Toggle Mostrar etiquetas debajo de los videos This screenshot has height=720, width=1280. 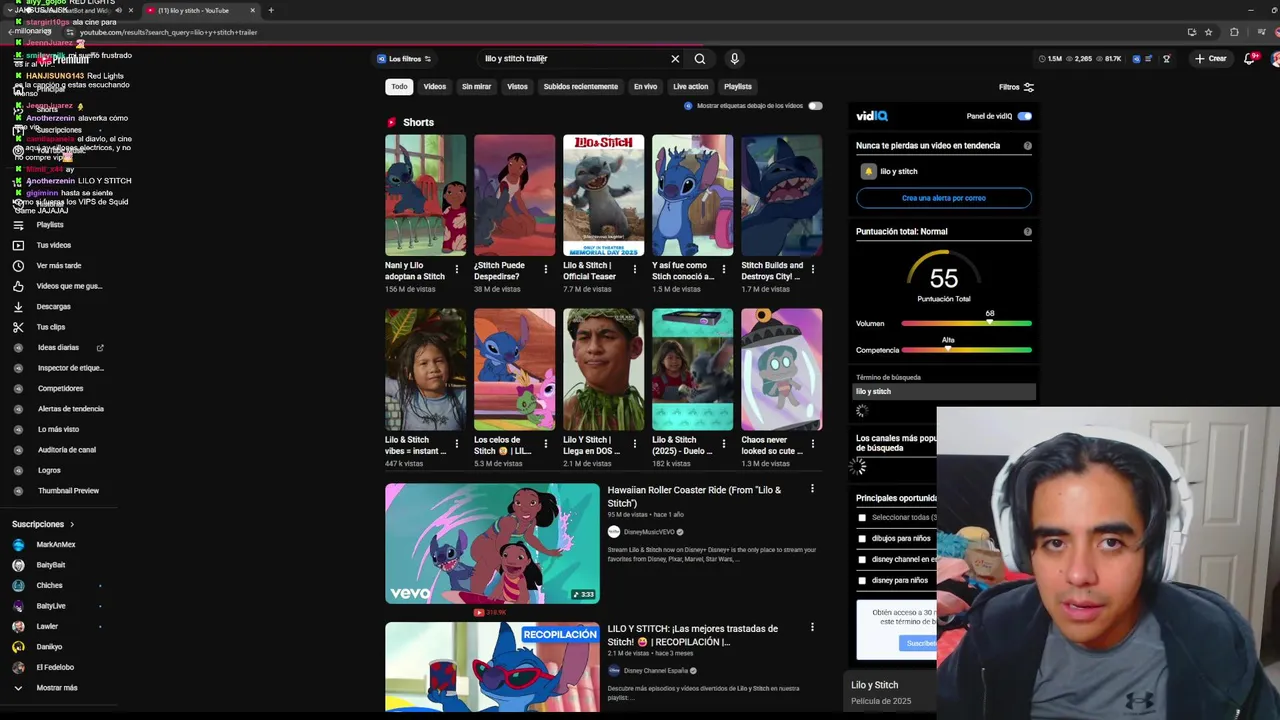tap(815, 106)
